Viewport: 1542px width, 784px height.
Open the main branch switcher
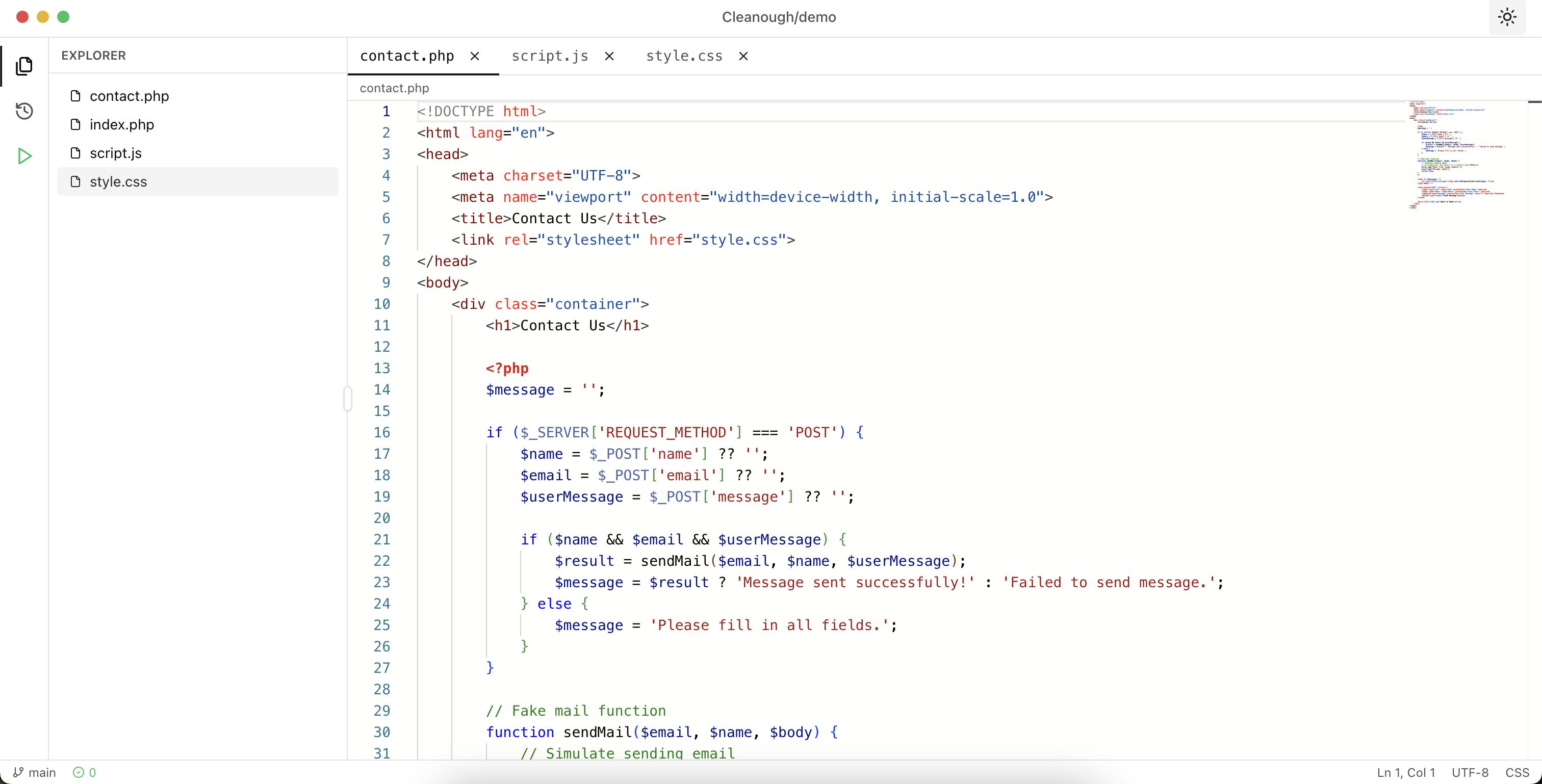tap(41, 772)
